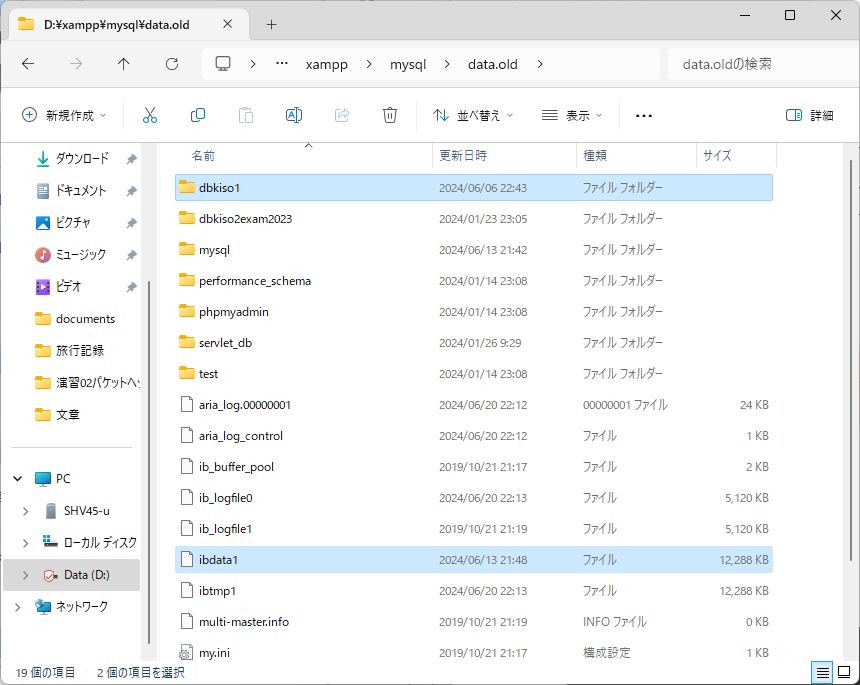The height and width of the screenshot is (685, 860).
Task: Click the Refresh button in navigation bar
Action: point(172,64)
